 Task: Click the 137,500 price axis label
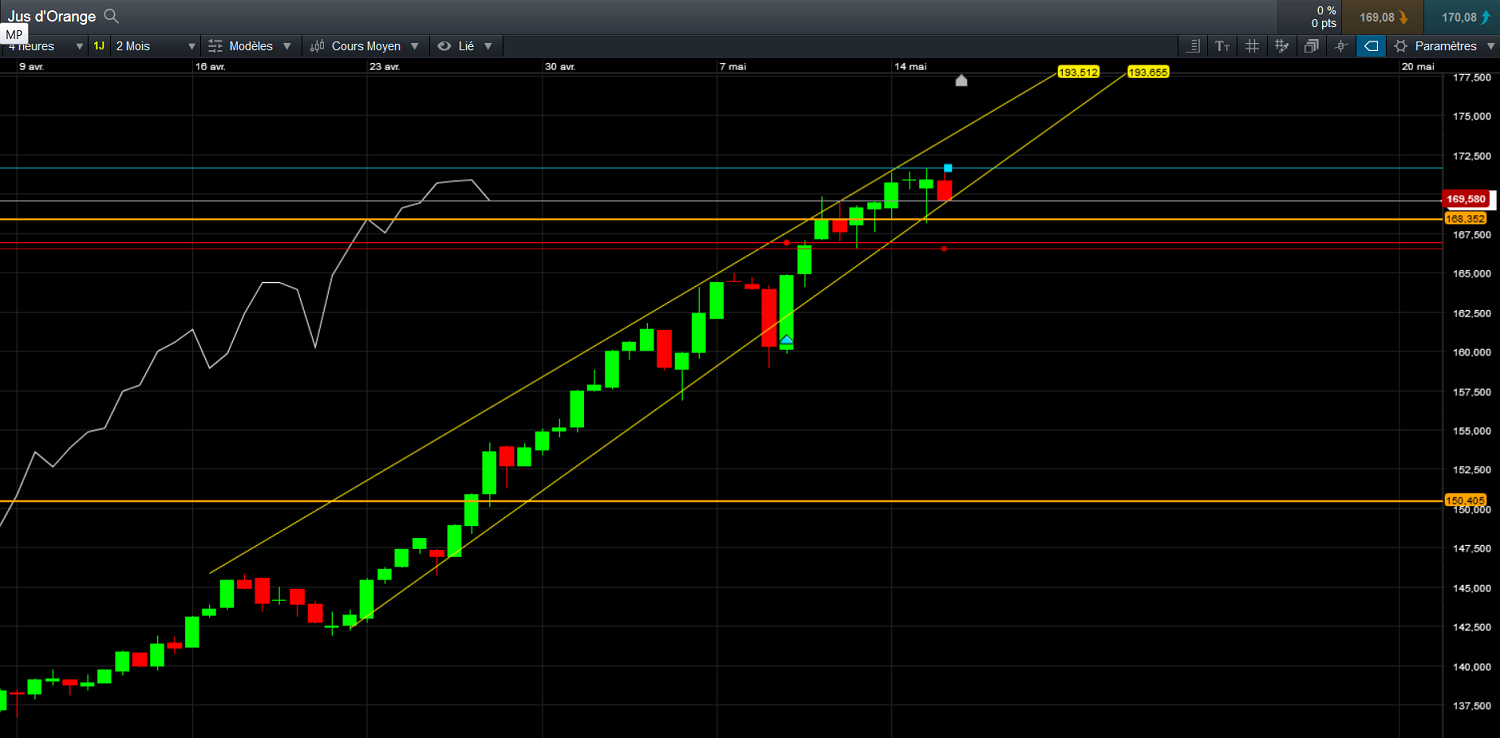point(1470,706)
